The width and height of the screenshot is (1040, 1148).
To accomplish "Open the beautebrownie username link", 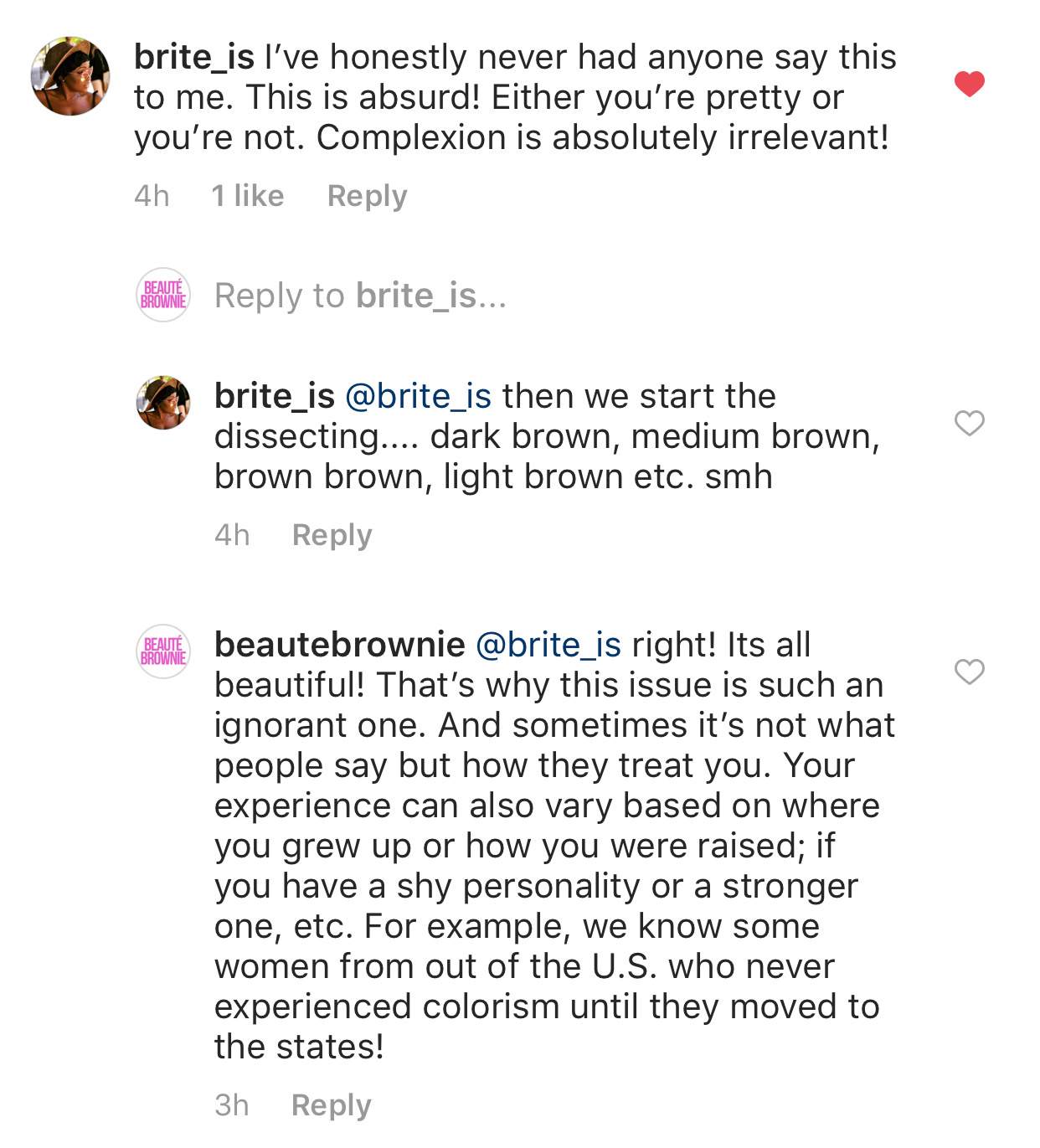I will pyautogui.click(x=339, y=645).
